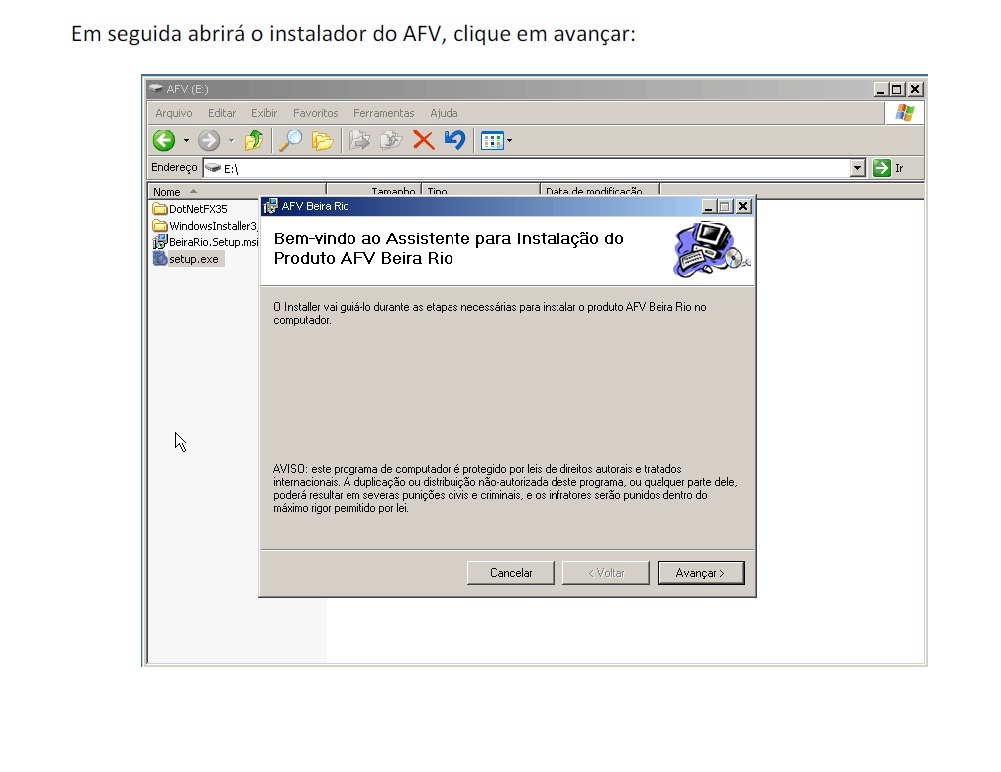This screenshot has width=1001, height=772.
Task: Click the Move To folder toolbar icon
Action: (x=359, y=140)
